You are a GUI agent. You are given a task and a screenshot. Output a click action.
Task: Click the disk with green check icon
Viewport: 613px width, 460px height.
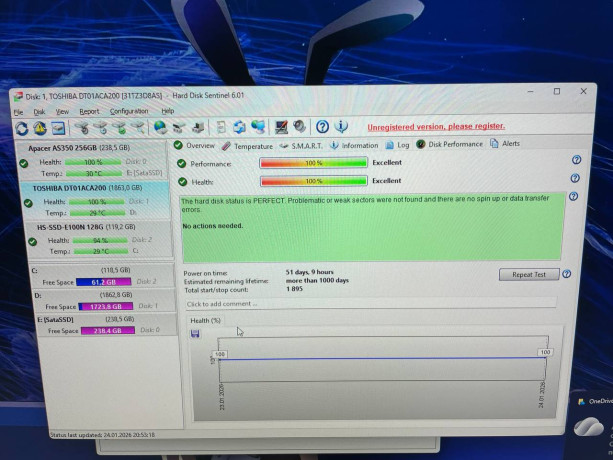coord(119,128)
